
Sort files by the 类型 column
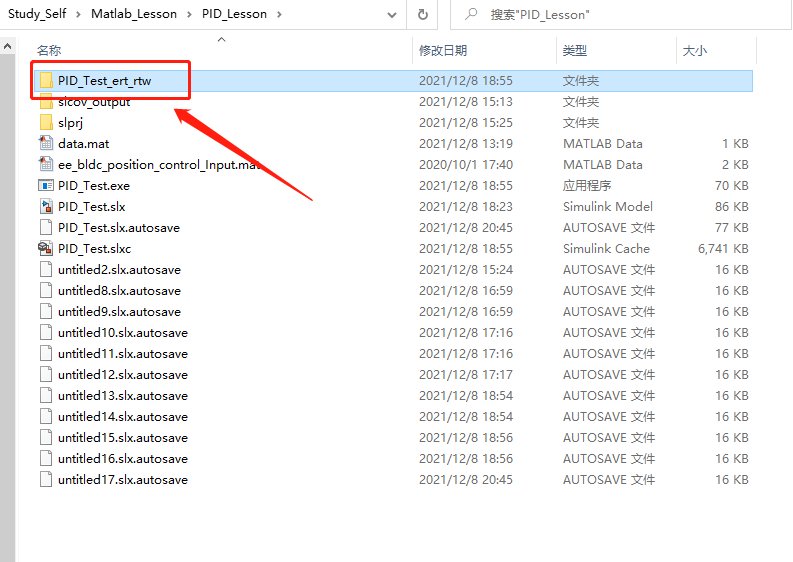point(575,51)
